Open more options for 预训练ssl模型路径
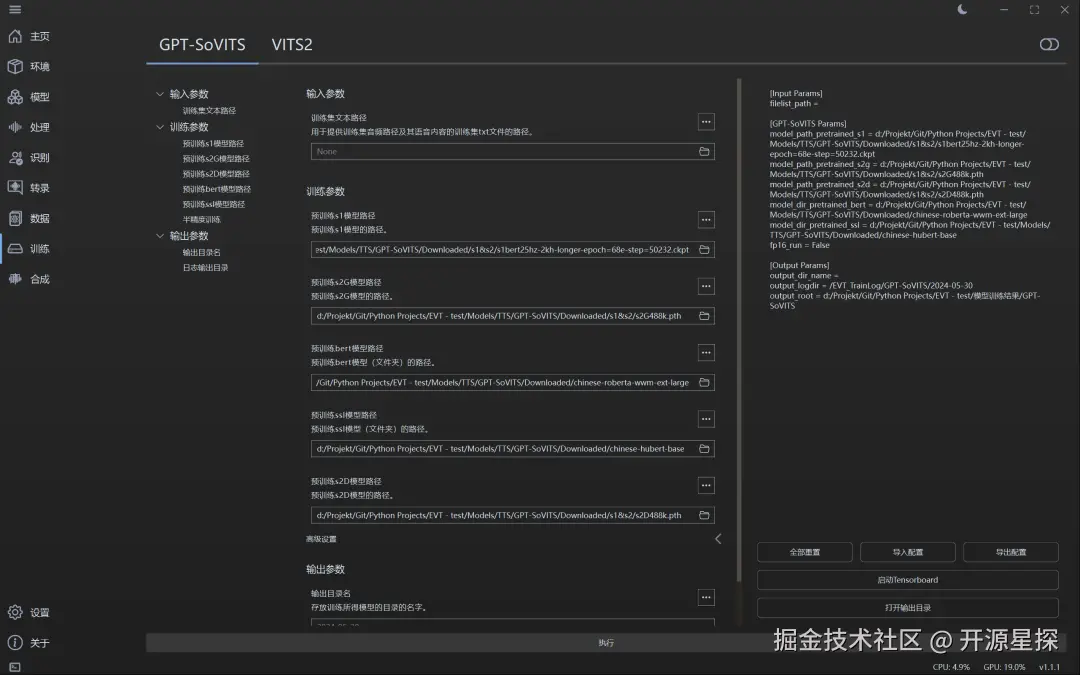This screenshot has height=675, width=1080. [706, 419]
